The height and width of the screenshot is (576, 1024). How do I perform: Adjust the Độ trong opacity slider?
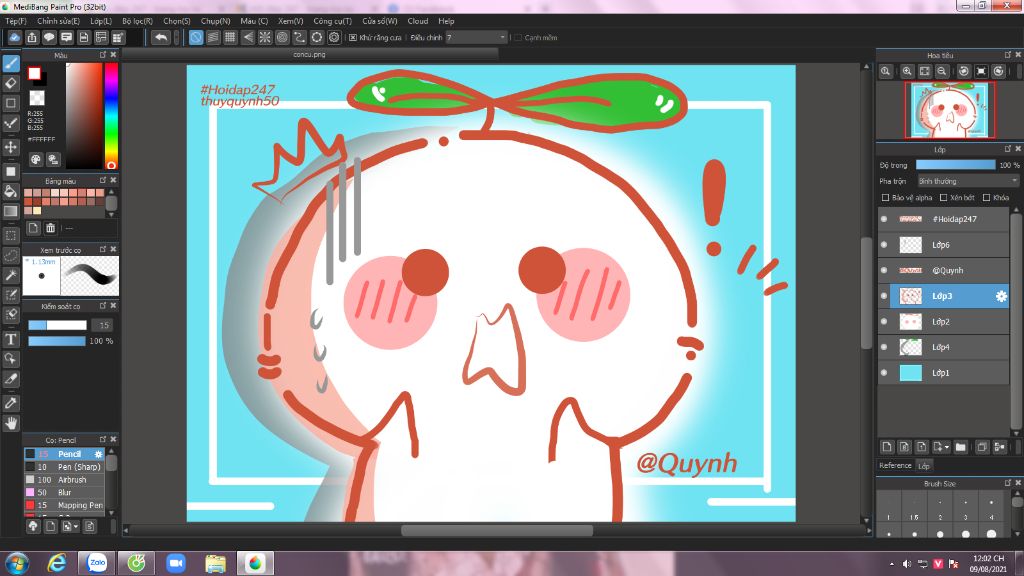pos(955,165)
